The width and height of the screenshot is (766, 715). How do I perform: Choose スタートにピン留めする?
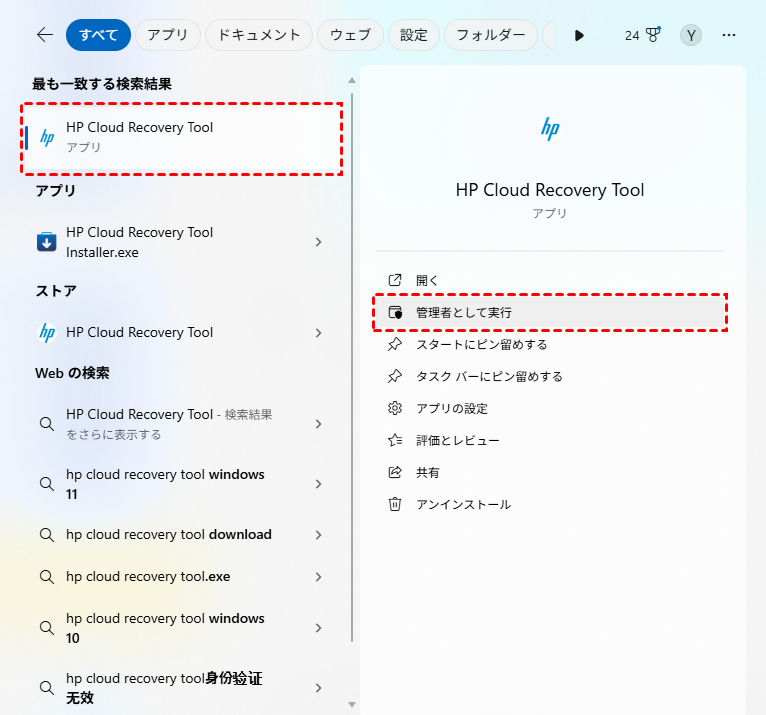(550, 345)
